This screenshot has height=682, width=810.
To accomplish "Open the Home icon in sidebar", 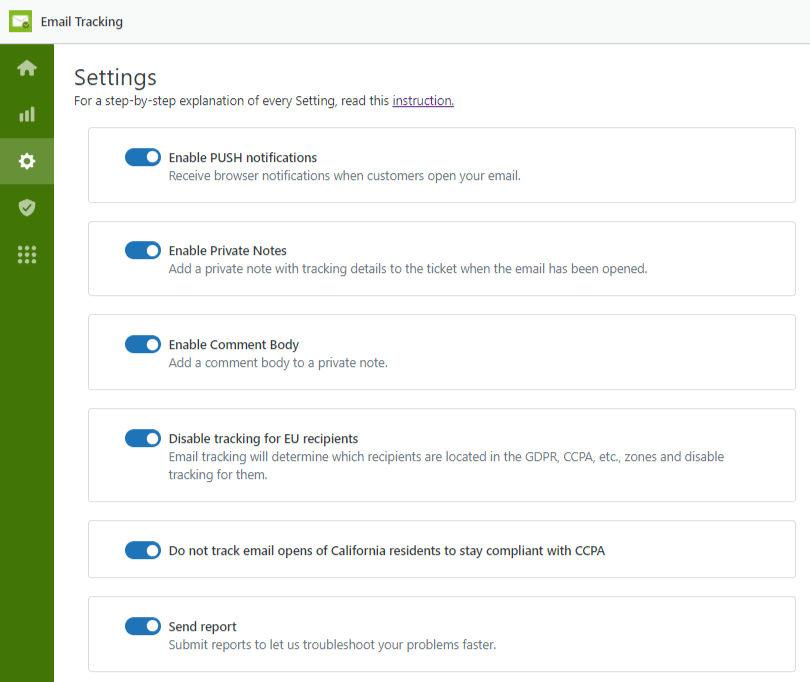I will coord(27,68).
